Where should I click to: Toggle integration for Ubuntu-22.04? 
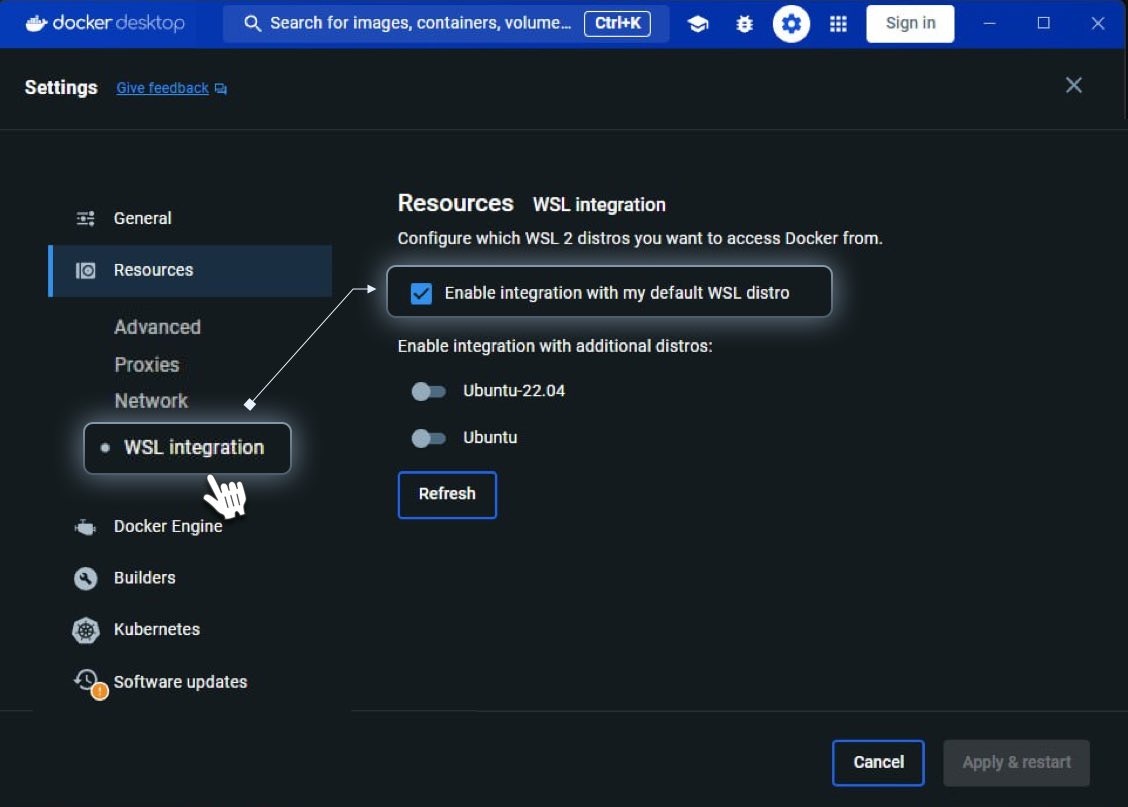[x=428, y=391]
